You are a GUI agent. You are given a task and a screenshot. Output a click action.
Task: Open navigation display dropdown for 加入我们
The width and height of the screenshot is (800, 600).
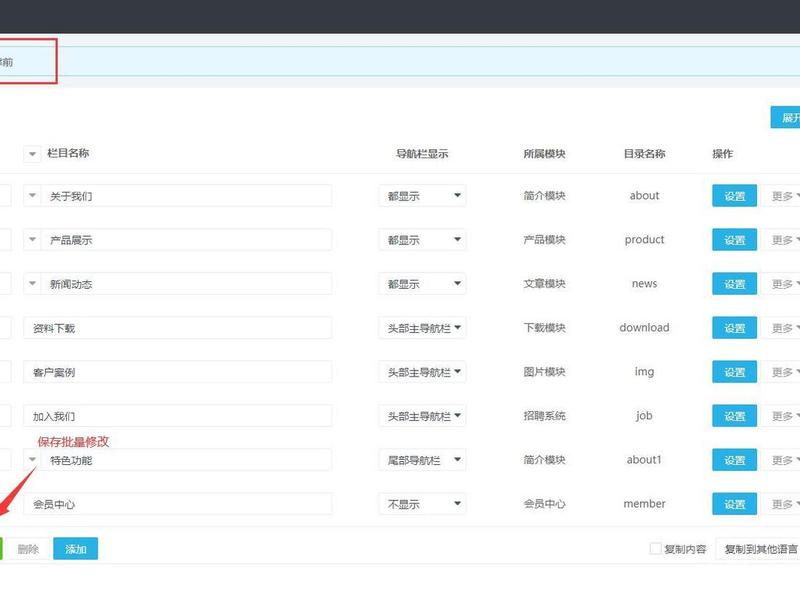tap(422, 416)
